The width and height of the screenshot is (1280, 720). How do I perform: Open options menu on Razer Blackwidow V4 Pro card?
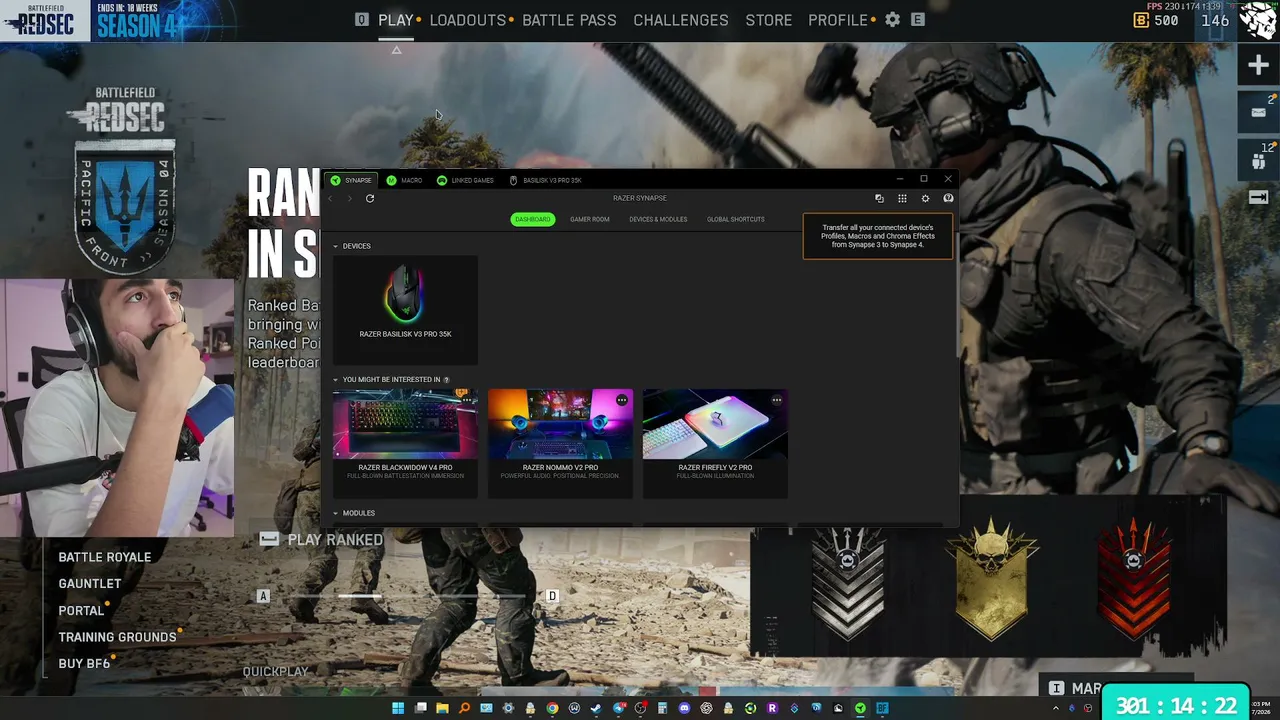pyautogui.click(x=466, y=400)
